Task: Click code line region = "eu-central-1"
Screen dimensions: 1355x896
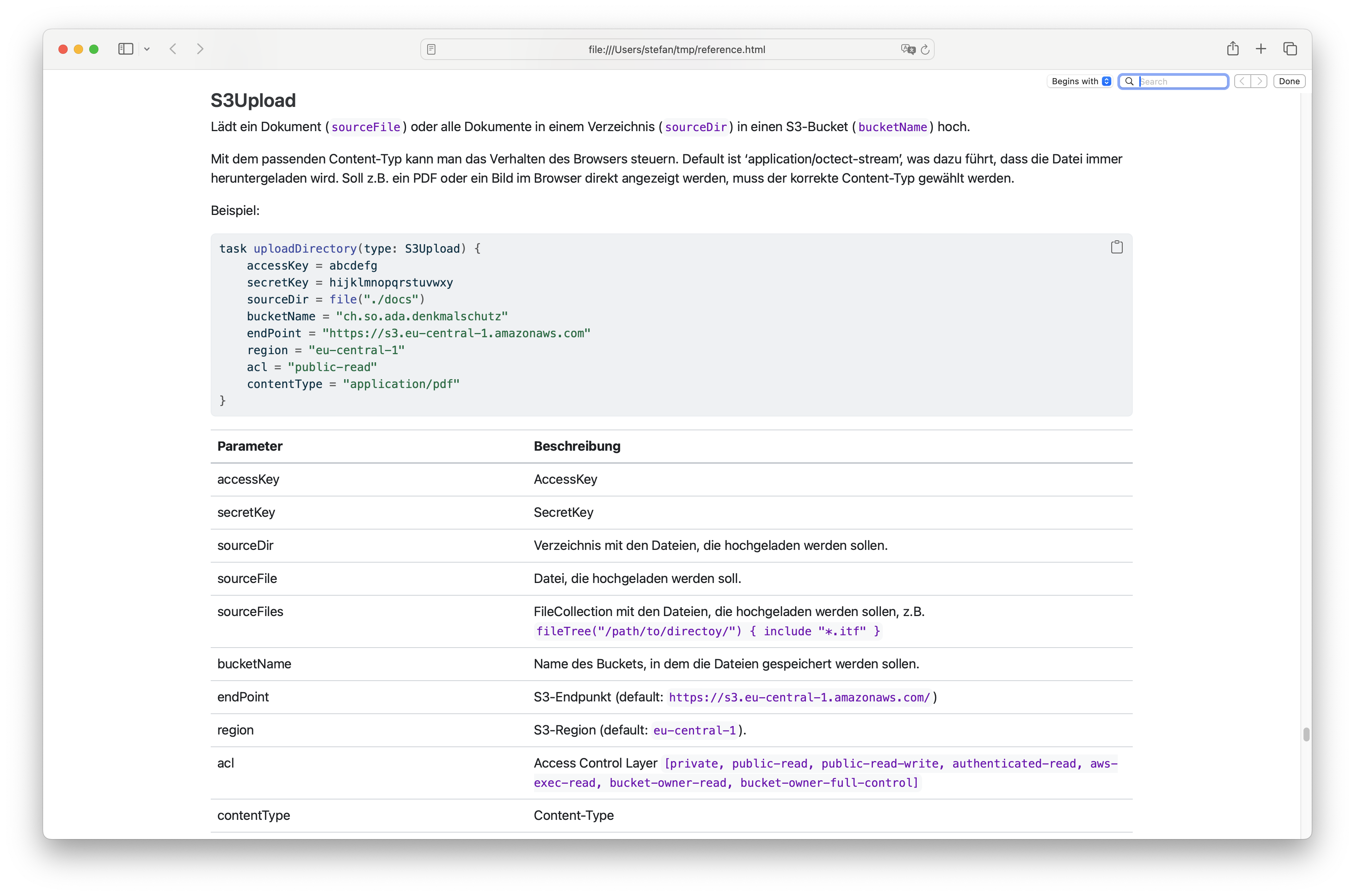Action: 326,350
